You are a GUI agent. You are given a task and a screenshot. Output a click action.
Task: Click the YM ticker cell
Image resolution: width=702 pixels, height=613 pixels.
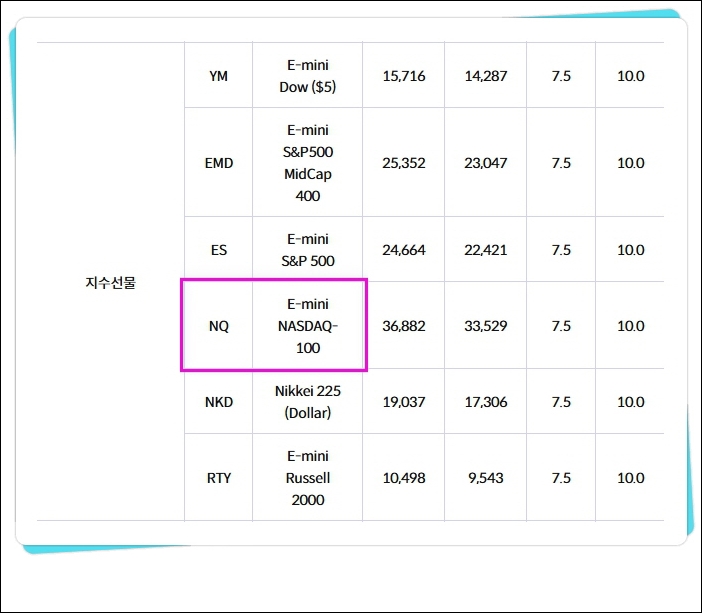218,76
